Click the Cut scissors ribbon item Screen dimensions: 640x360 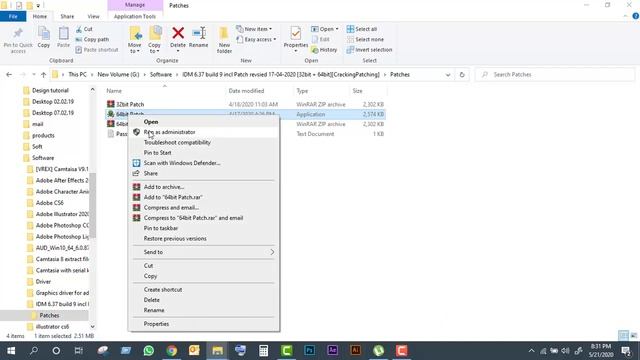pos(84,29)
